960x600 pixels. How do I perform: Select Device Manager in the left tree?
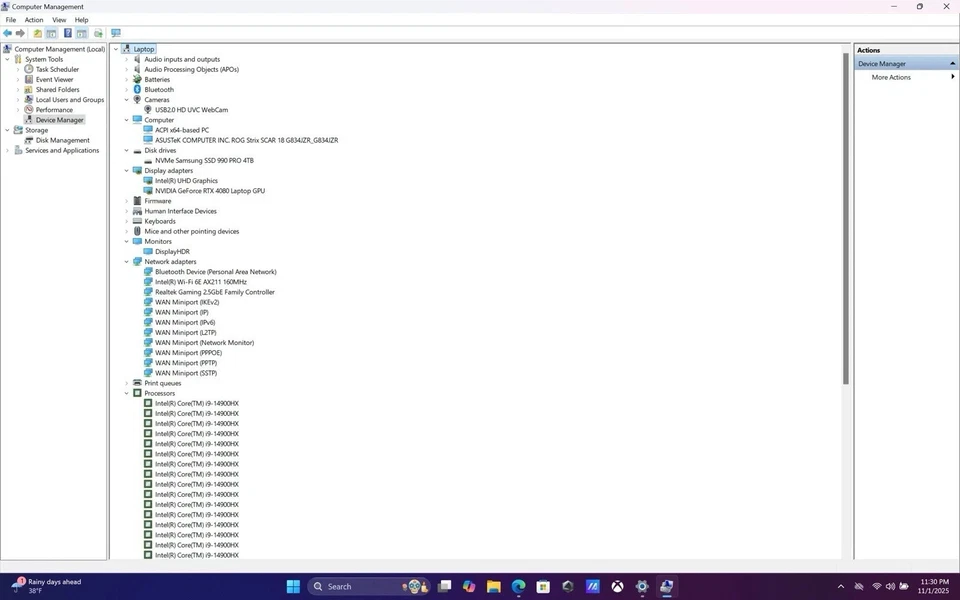click(59, 120)
